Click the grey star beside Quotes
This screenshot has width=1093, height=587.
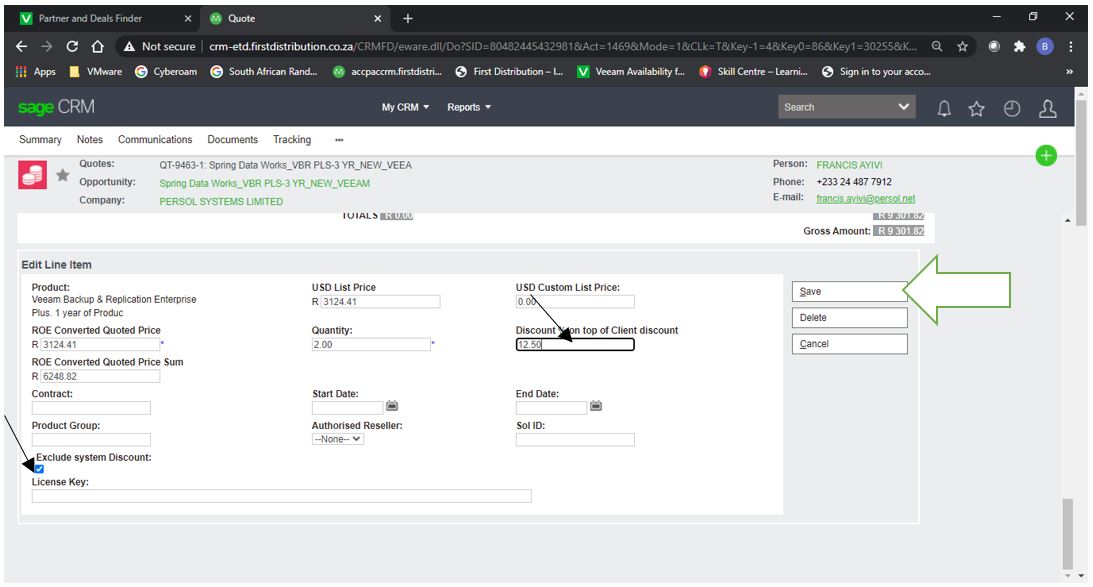tap(62, 175)
